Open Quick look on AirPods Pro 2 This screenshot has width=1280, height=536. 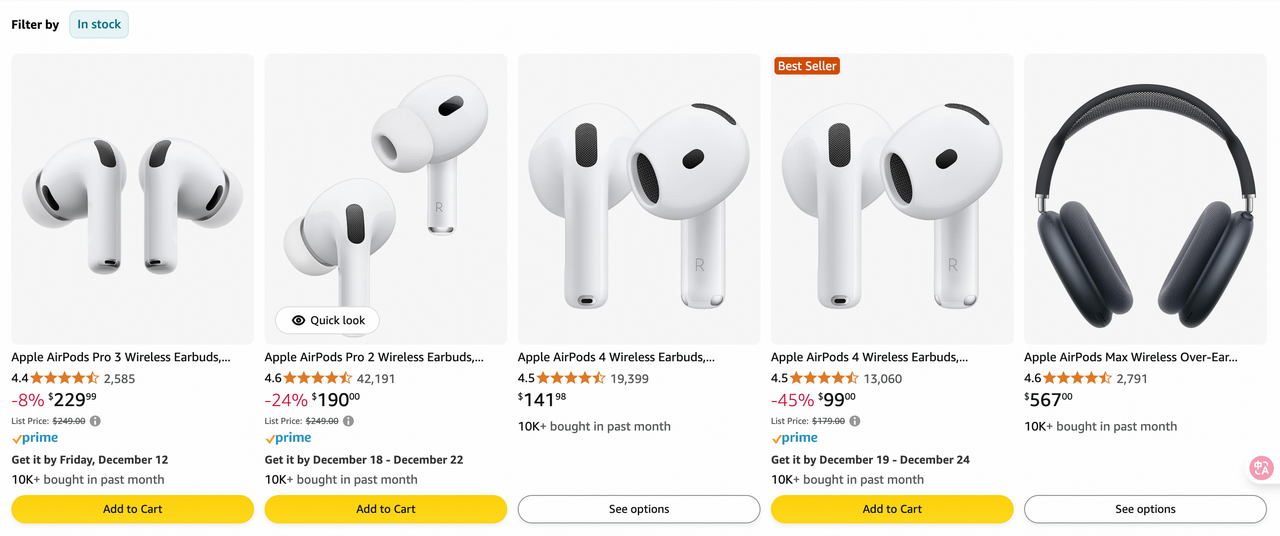[x=328, y=320]
